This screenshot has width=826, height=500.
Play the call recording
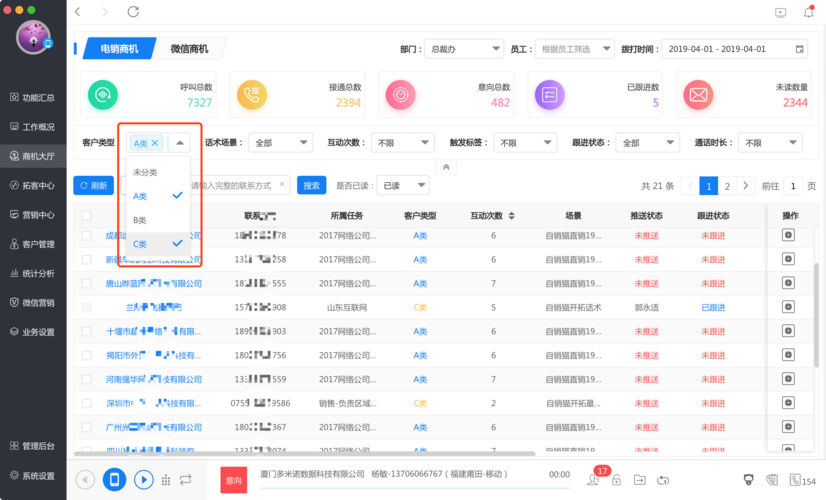(x=143, y=479)
